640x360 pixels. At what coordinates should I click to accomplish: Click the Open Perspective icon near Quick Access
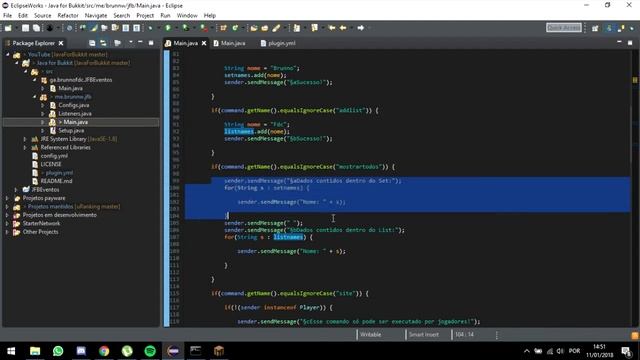(595, 28)
